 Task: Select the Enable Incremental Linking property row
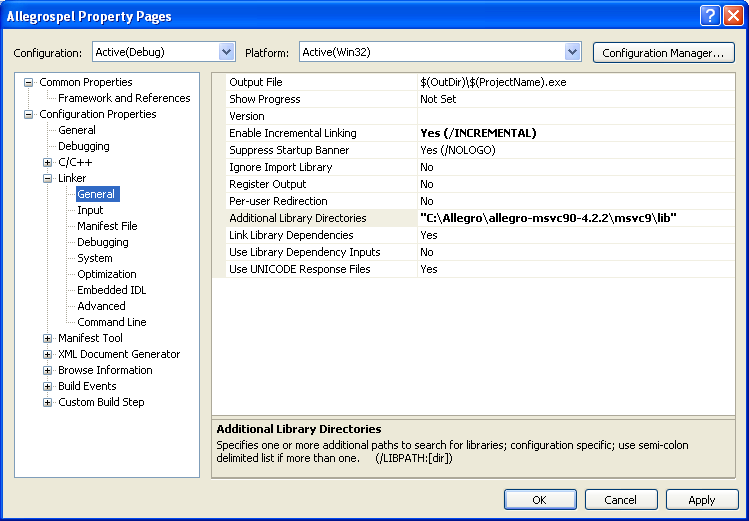click(473, 133)
